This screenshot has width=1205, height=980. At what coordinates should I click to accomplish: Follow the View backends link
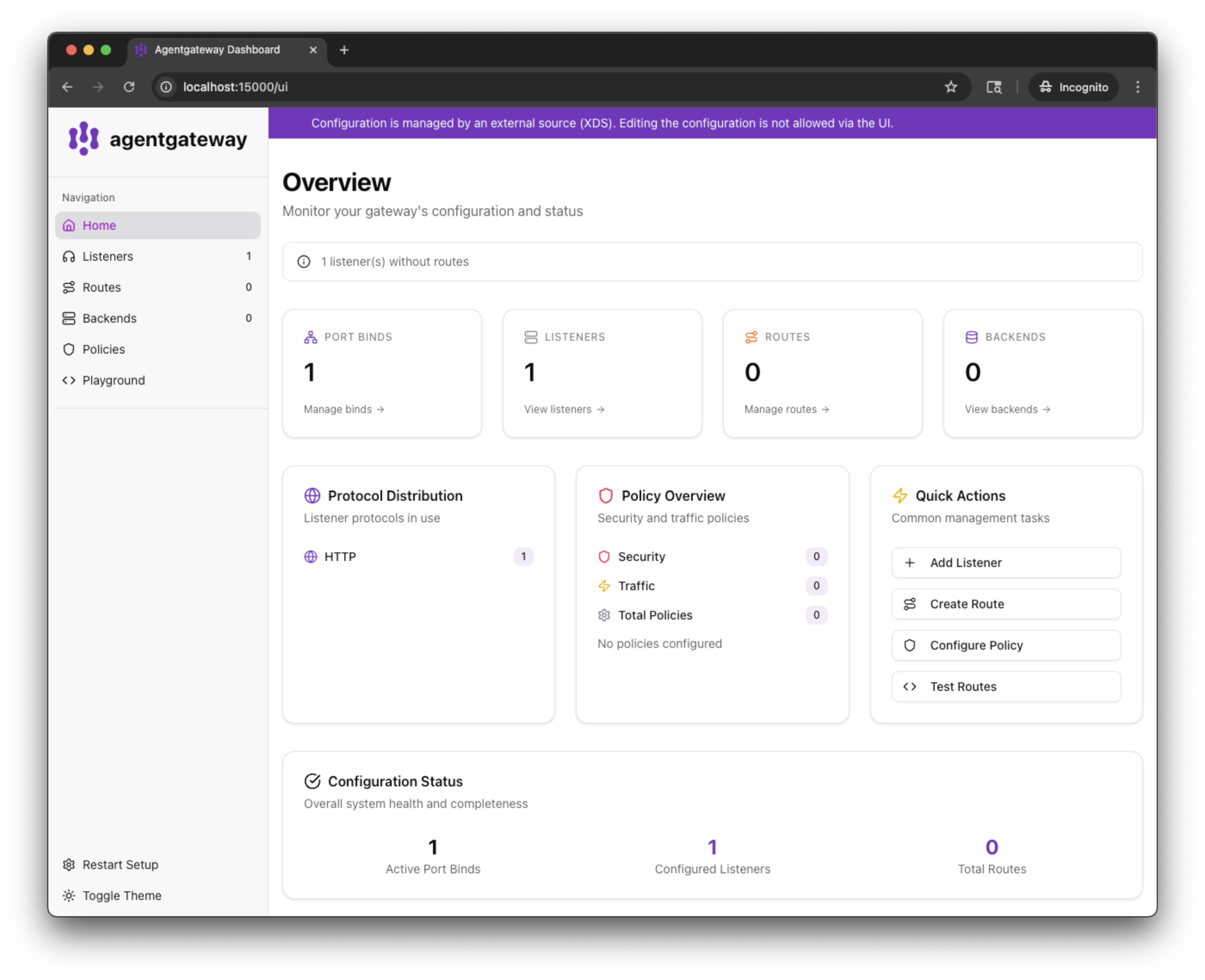coord(1007,409)
